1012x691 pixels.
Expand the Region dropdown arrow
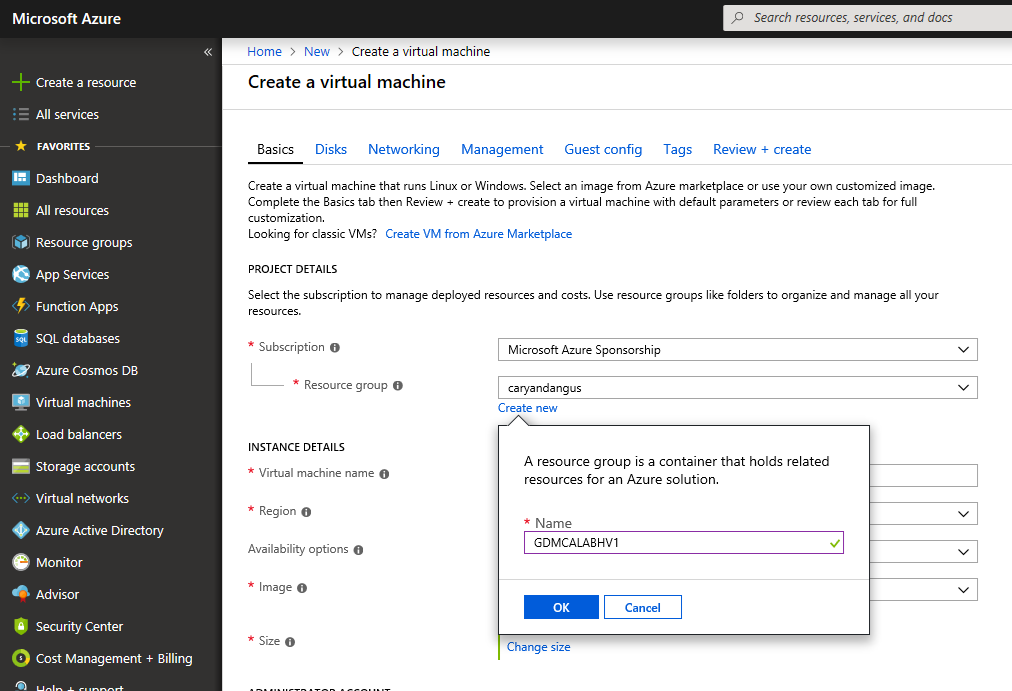963,514
